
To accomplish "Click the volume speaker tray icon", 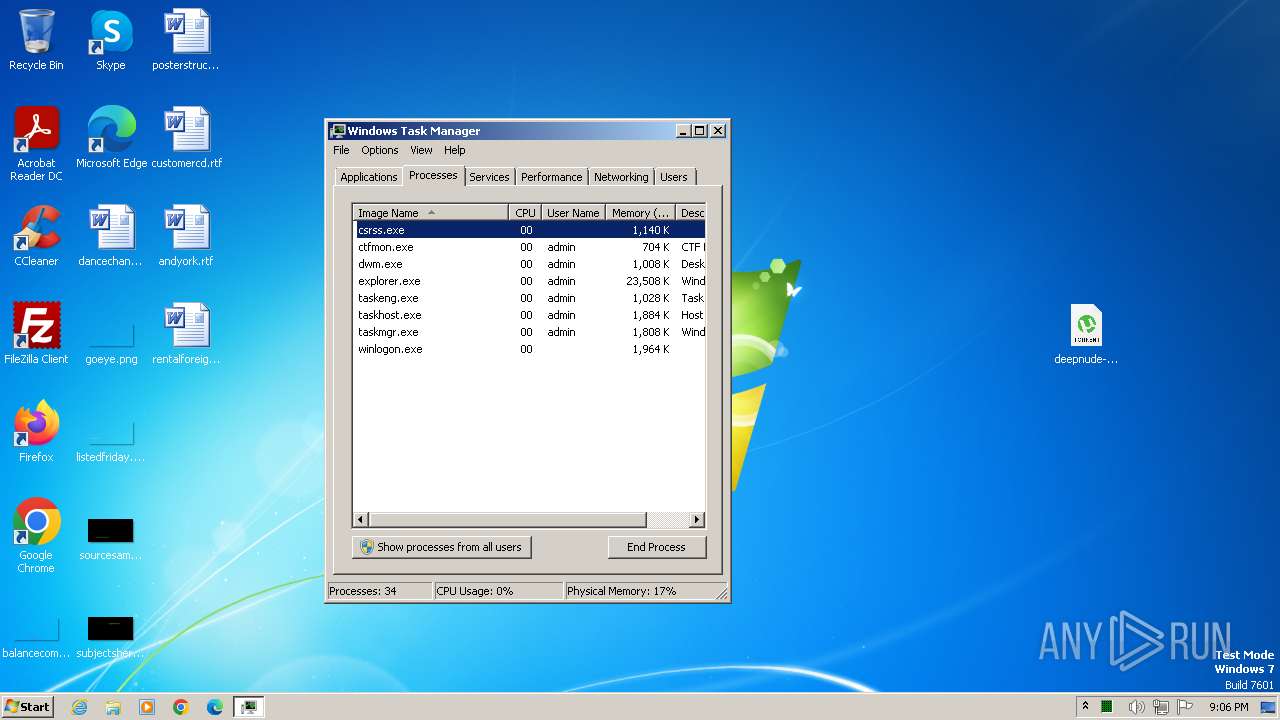I will point(1137,707).
